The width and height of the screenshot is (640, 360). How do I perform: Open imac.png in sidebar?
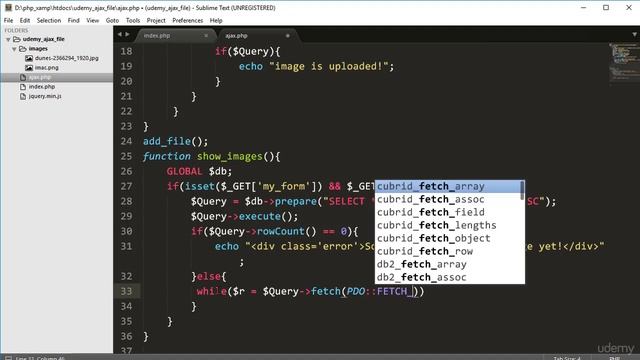[47, 67]
